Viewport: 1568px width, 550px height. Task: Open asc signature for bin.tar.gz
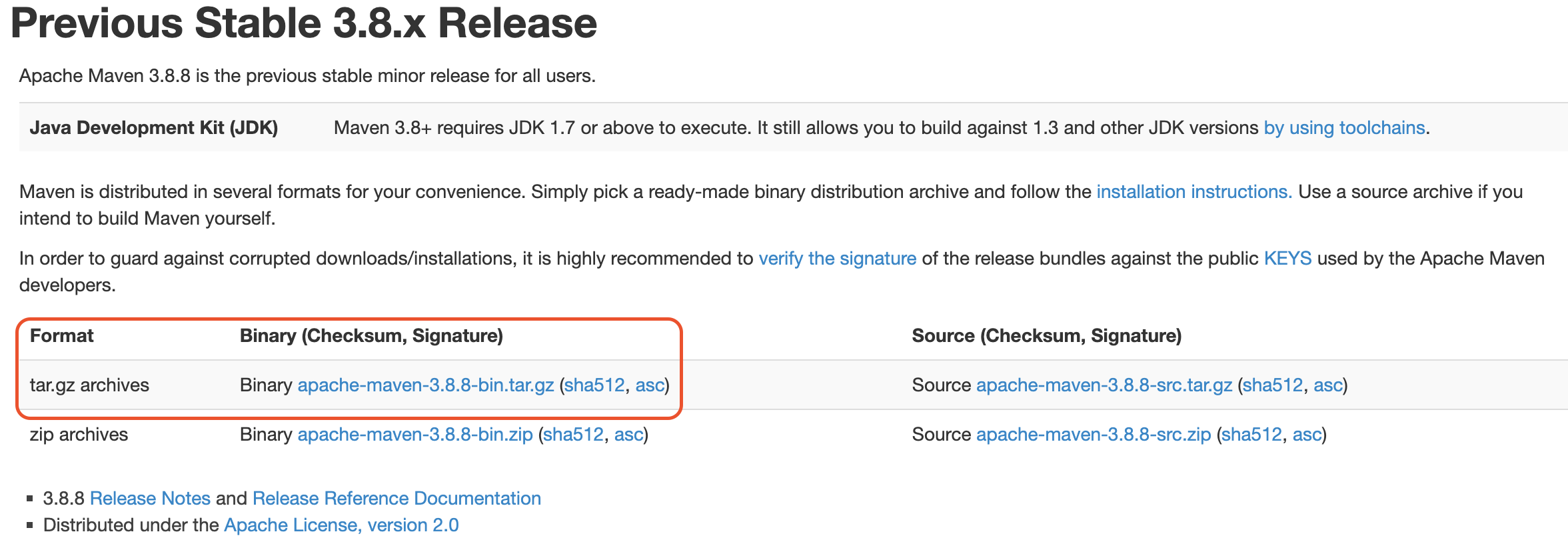coord(650,385)
